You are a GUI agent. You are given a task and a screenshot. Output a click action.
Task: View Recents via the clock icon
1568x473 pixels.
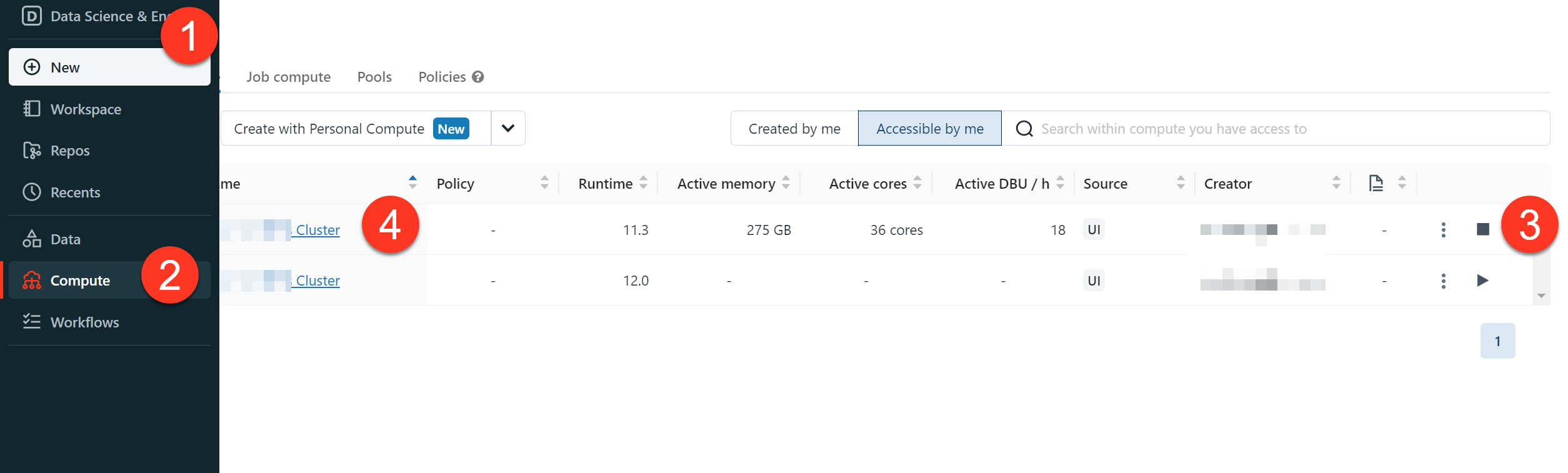(76, 192)
